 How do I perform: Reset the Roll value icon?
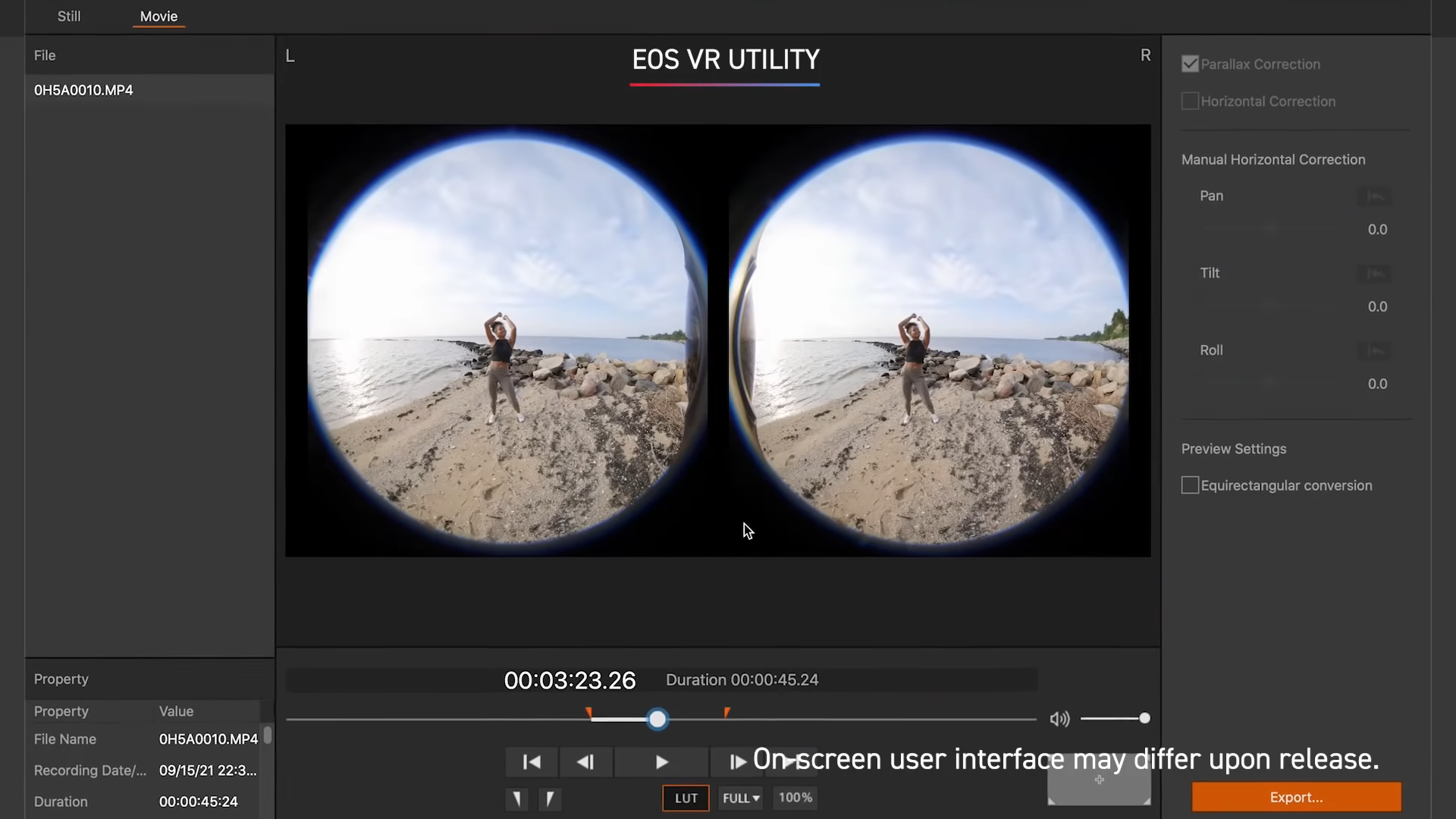[1375, 351]
